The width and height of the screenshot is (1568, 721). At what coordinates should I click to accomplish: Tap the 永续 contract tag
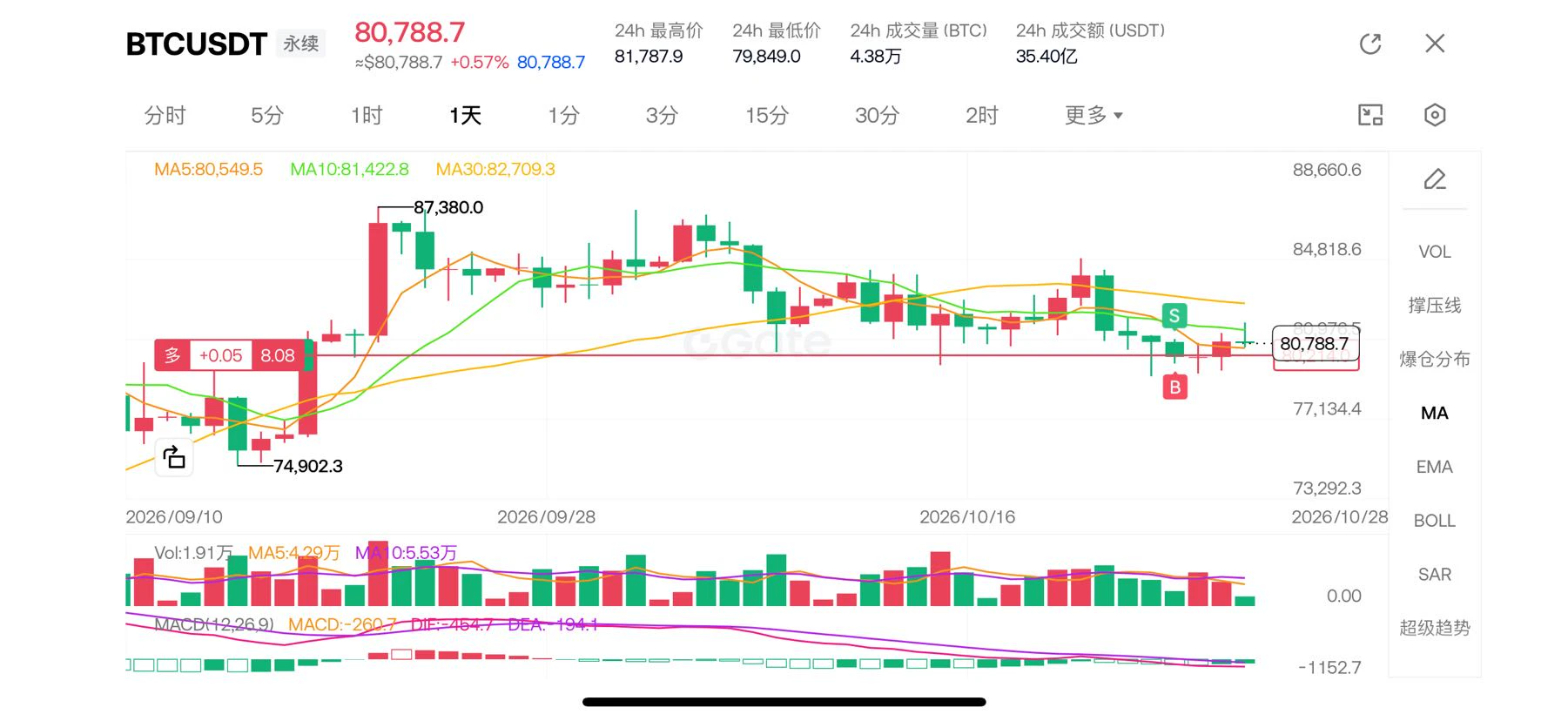coord(301,44)
